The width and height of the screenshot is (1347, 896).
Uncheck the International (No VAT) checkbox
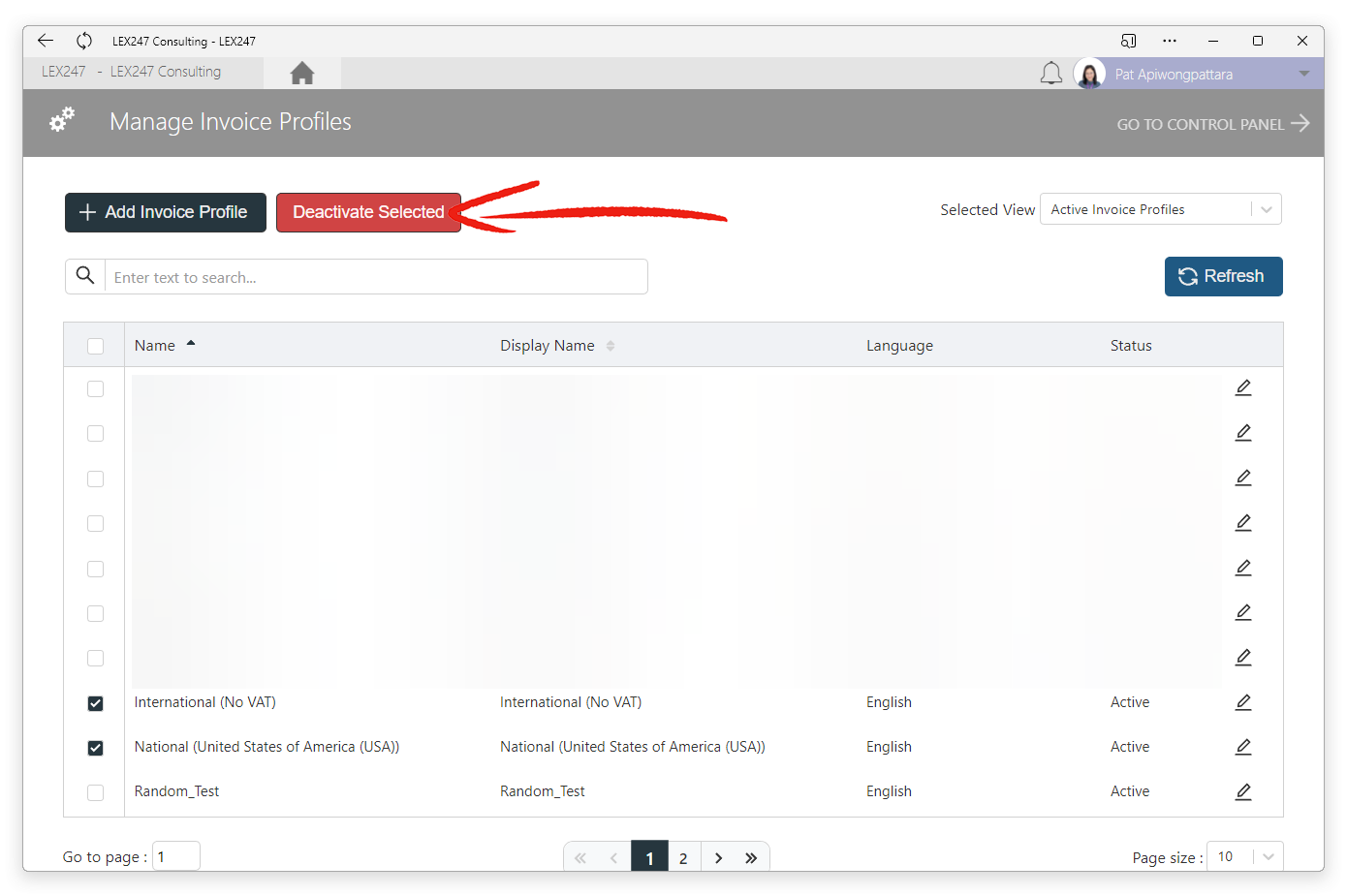(x=95, y=703)
